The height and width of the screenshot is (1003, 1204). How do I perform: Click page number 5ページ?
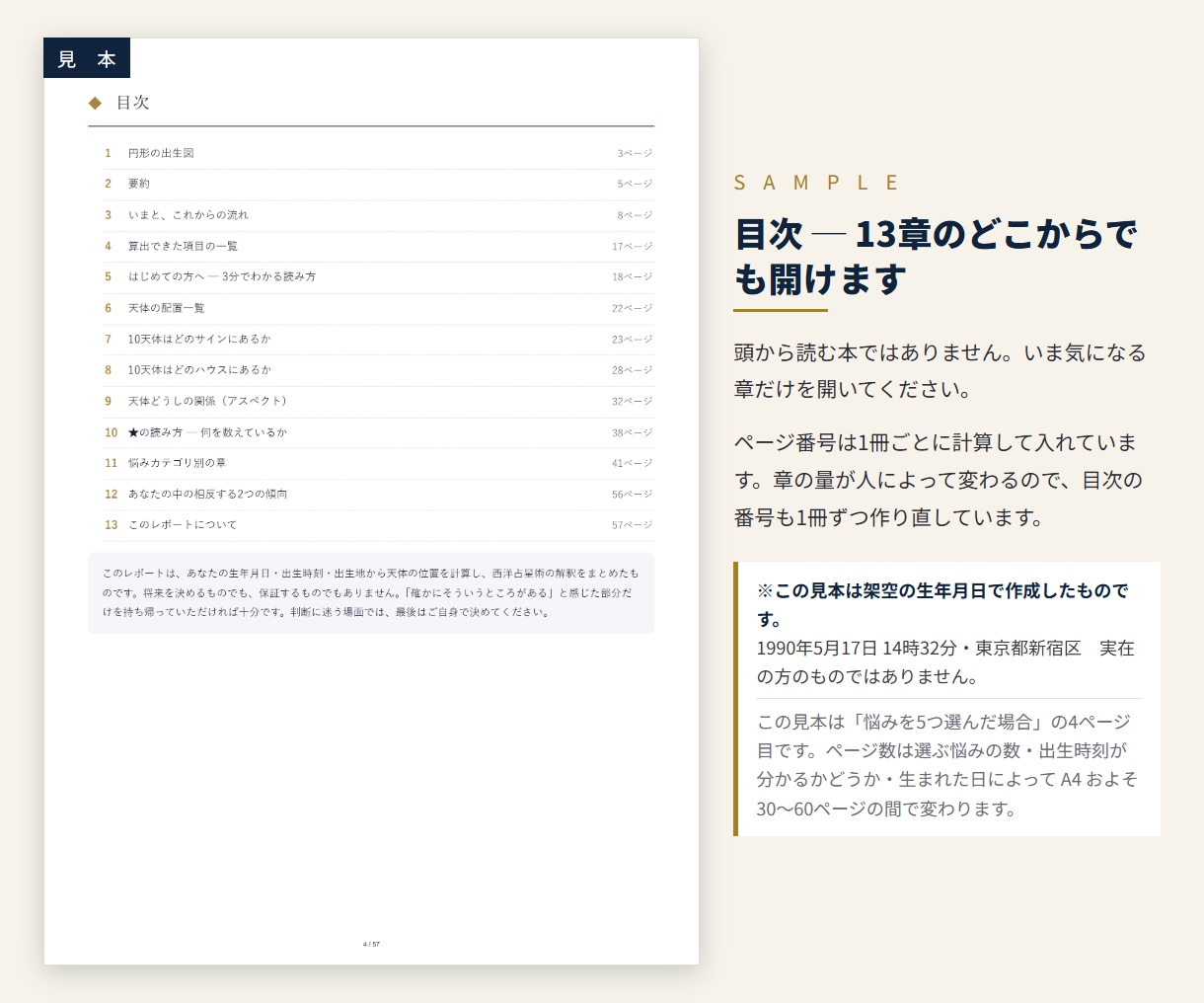[635, 184]
